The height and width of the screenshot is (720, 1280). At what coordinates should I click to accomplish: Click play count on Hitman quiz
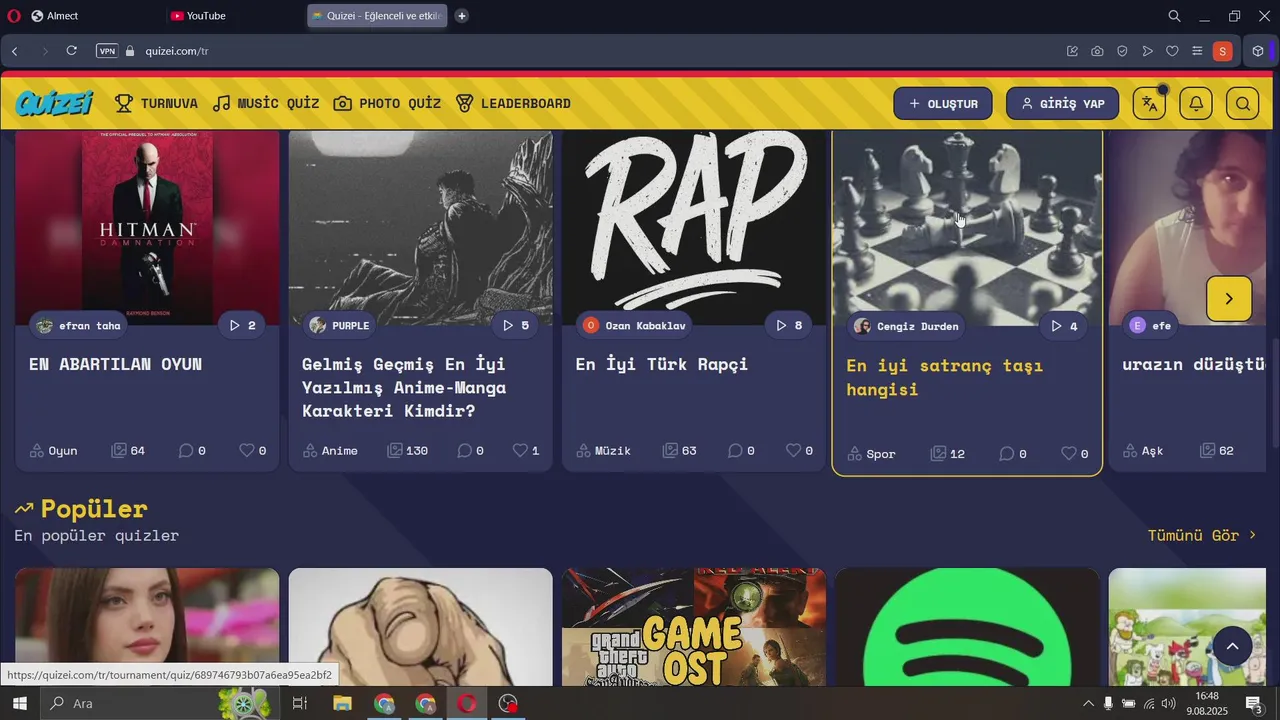242,325
